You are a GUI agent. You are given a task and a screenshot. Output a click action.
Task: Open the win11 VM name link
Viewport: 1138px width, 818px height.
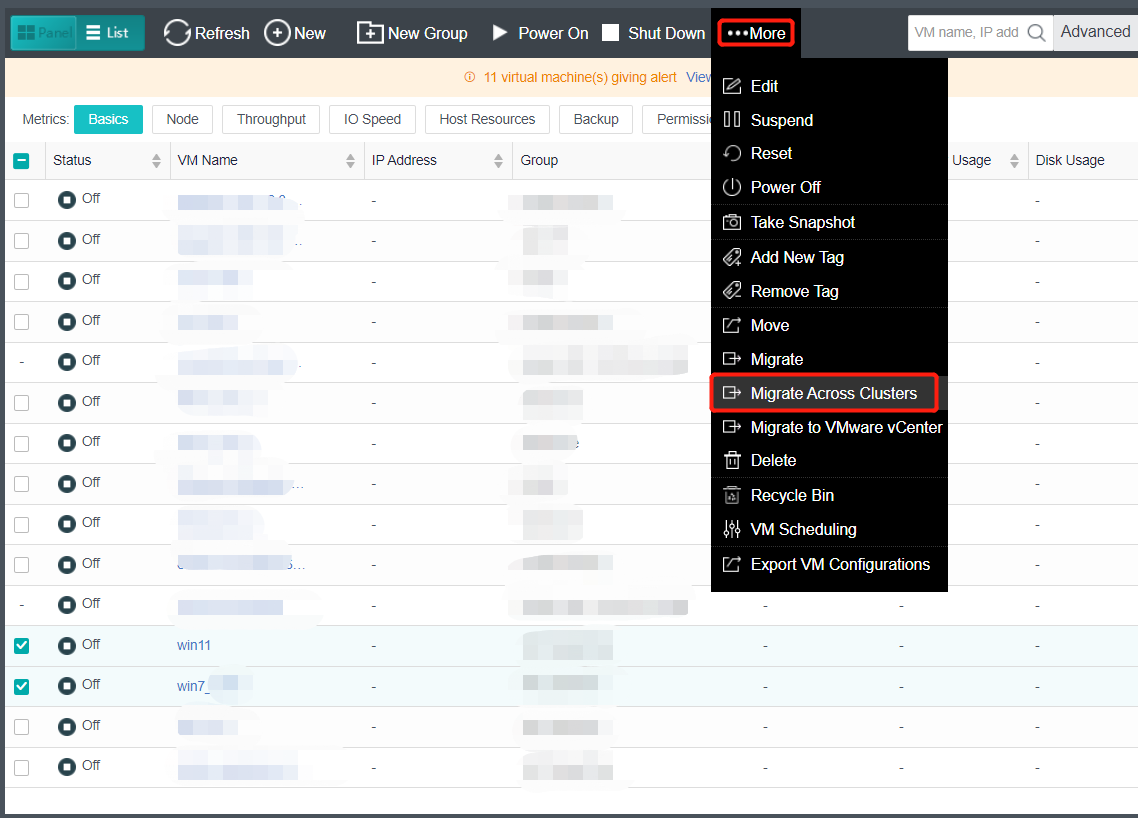click(x=194, y=645)
